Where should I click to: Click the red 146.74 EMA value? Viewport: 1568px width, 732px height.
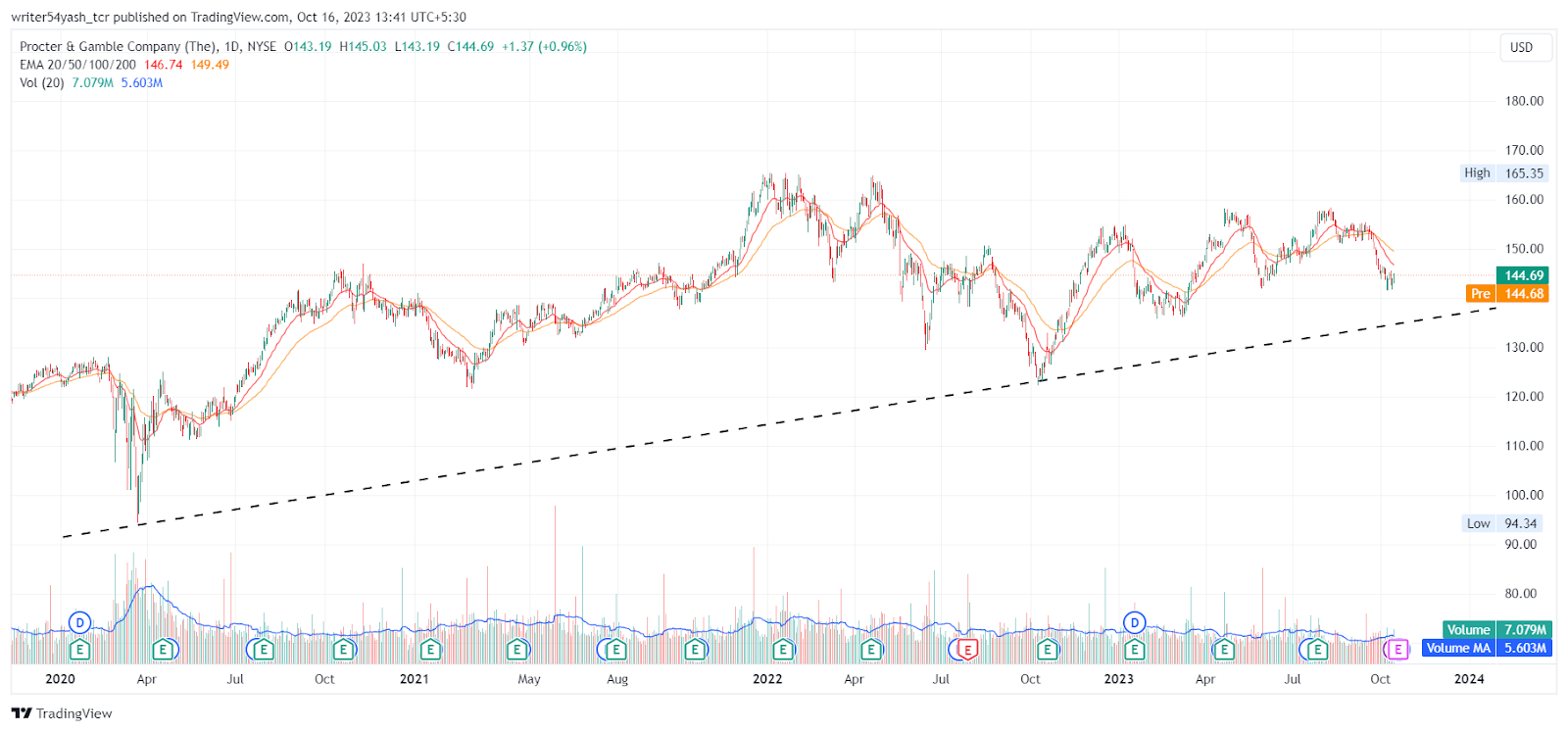pyautogui.click(x=164, y=65)
